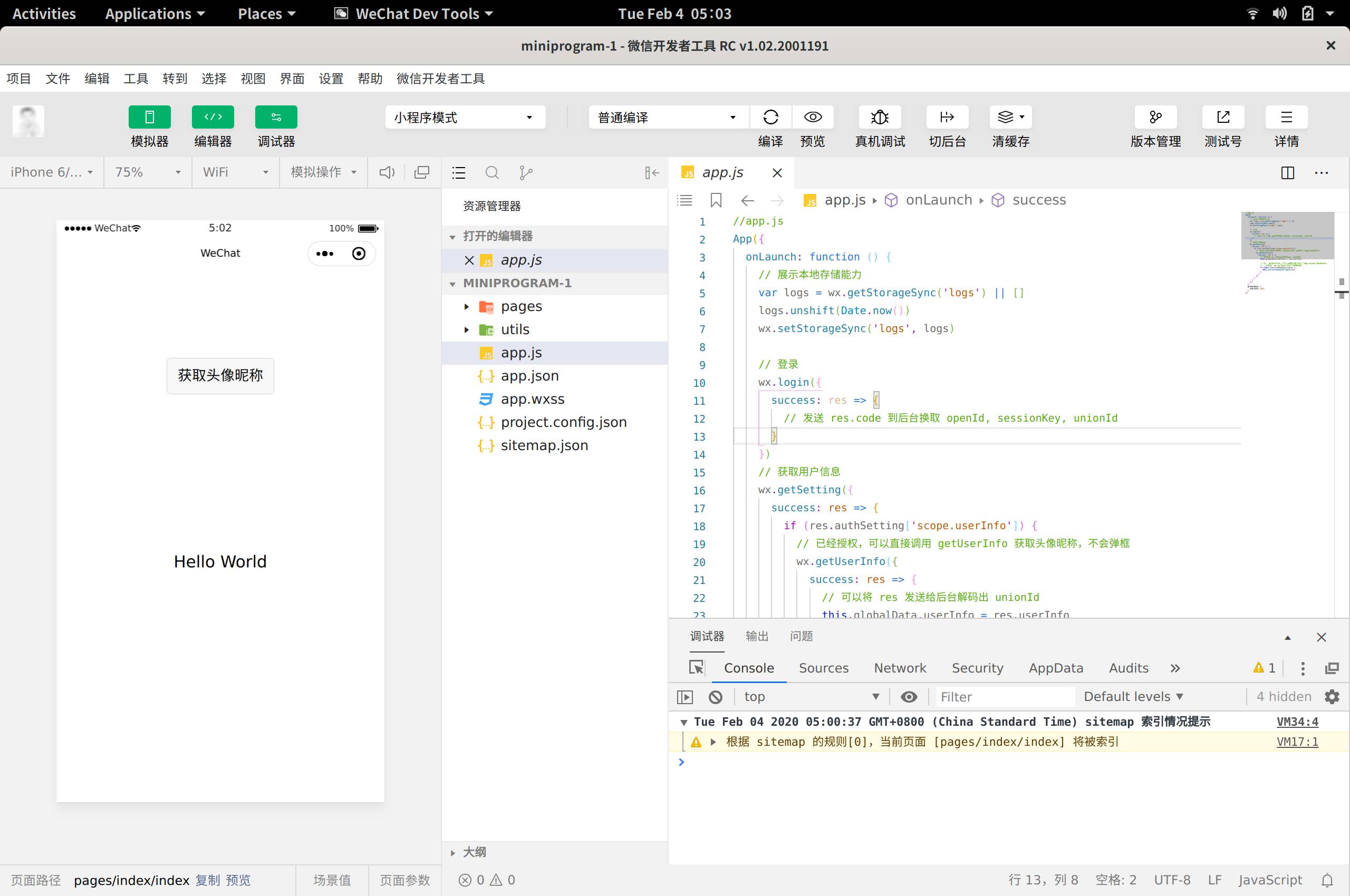Select the Network tab in debugger

(899, 668)
